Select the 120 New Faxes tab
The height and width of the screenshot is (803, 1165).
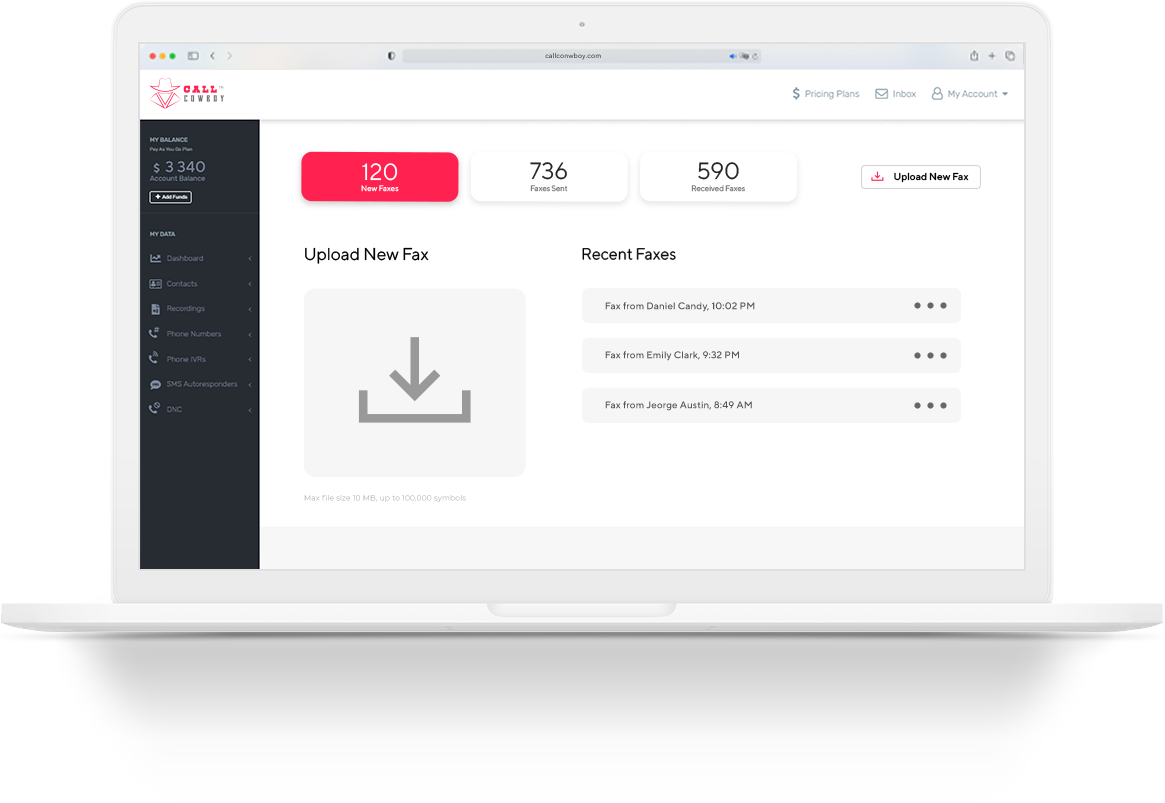(x=380, y=177)
